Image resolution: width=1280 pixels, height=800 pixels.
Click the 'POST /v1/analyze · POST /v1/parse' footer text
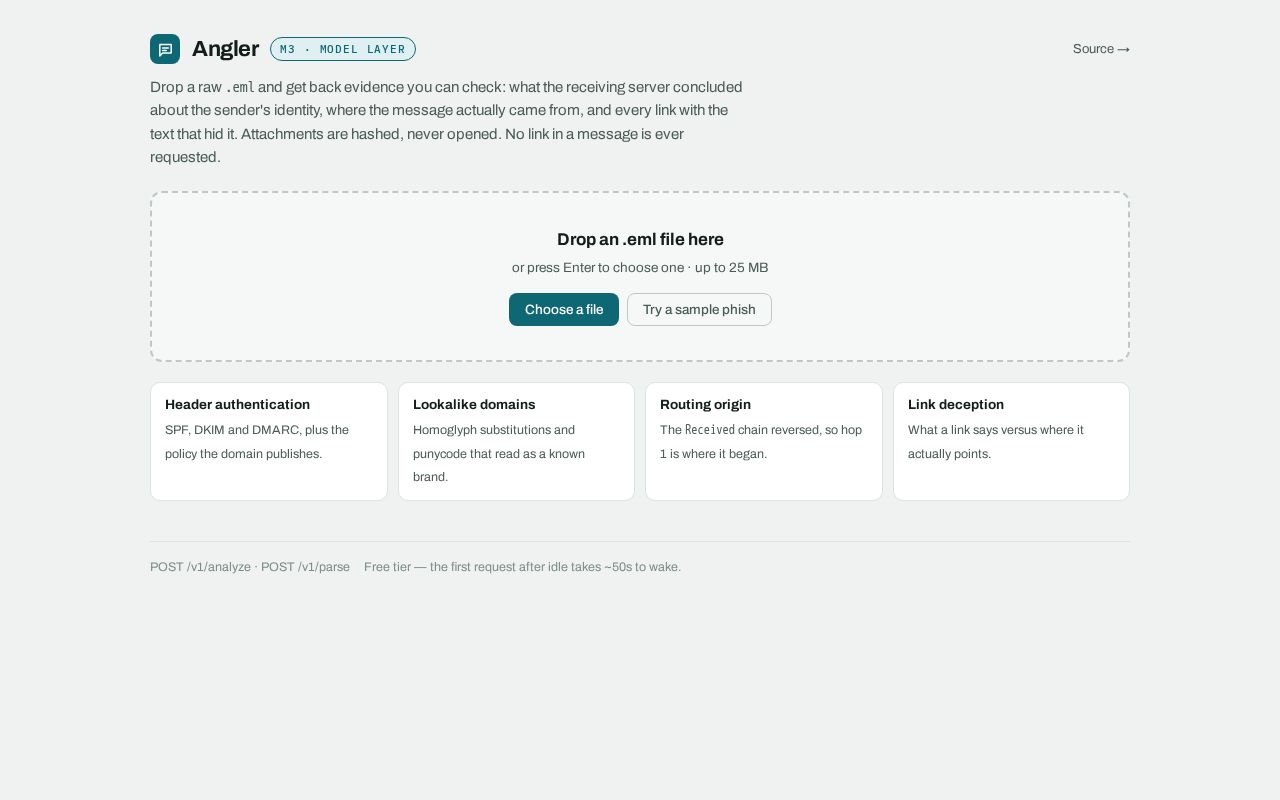[250, 567]
